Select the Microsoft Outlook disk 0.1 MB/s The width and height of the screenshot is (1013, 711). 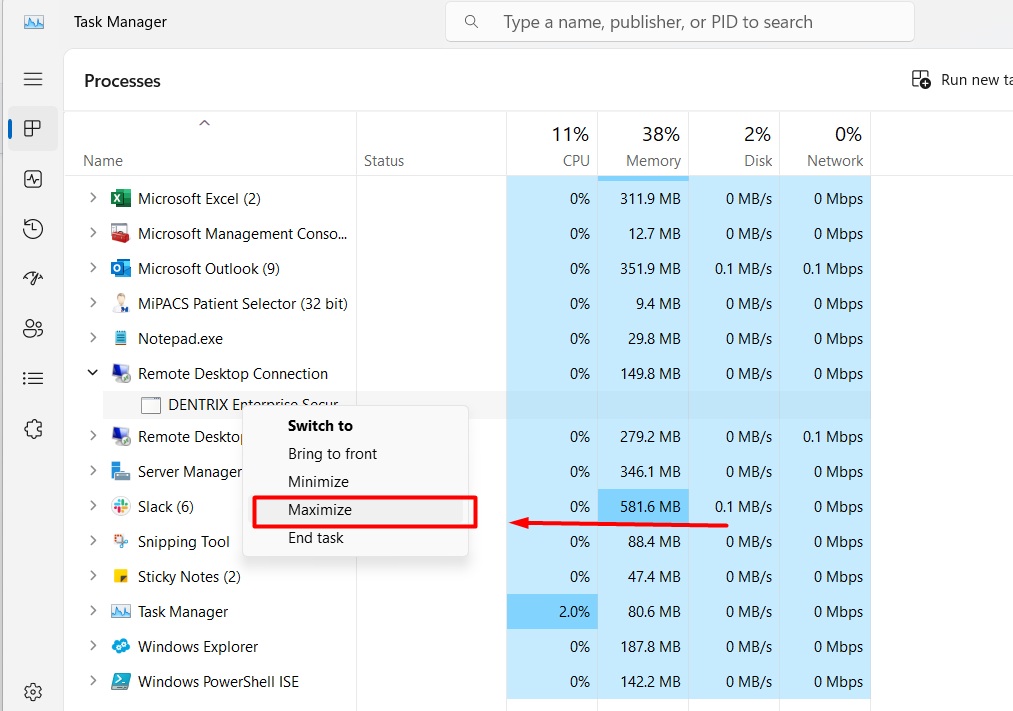pyautogui.click(x=743, y=269)
